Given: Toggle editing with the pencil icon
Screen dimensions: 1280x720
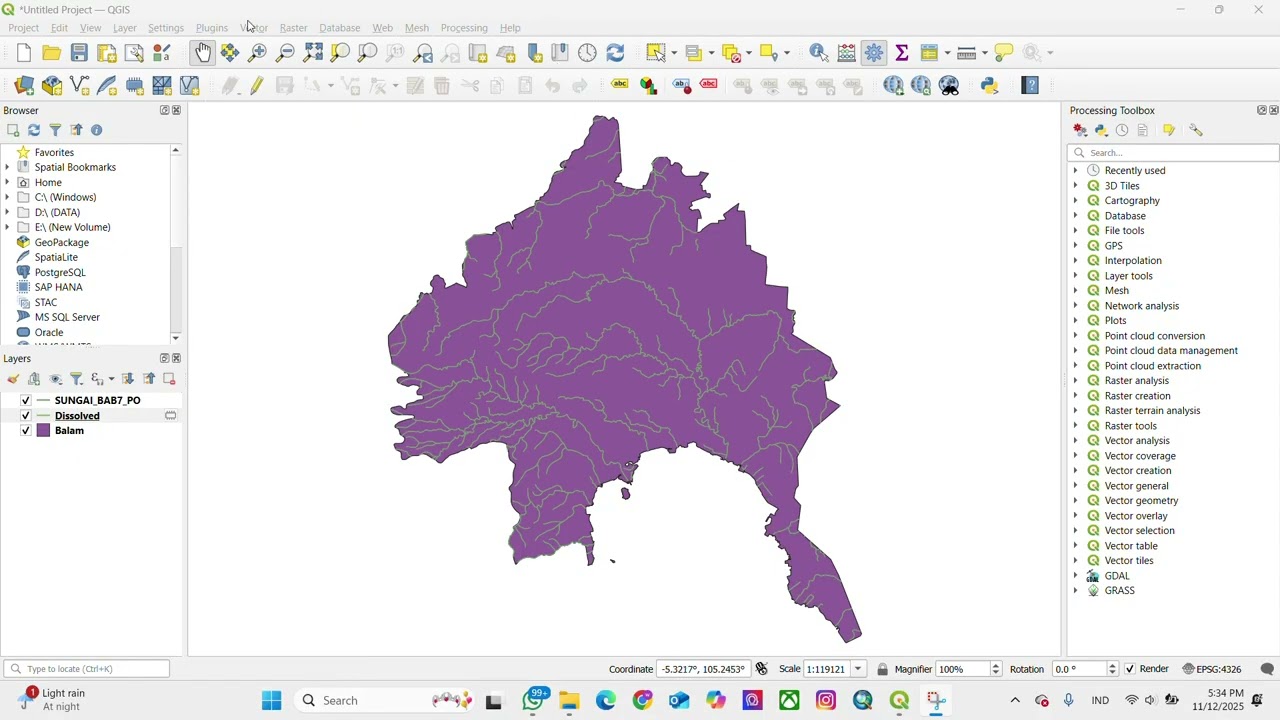Looking at the screenshot, I should point(258,86).
